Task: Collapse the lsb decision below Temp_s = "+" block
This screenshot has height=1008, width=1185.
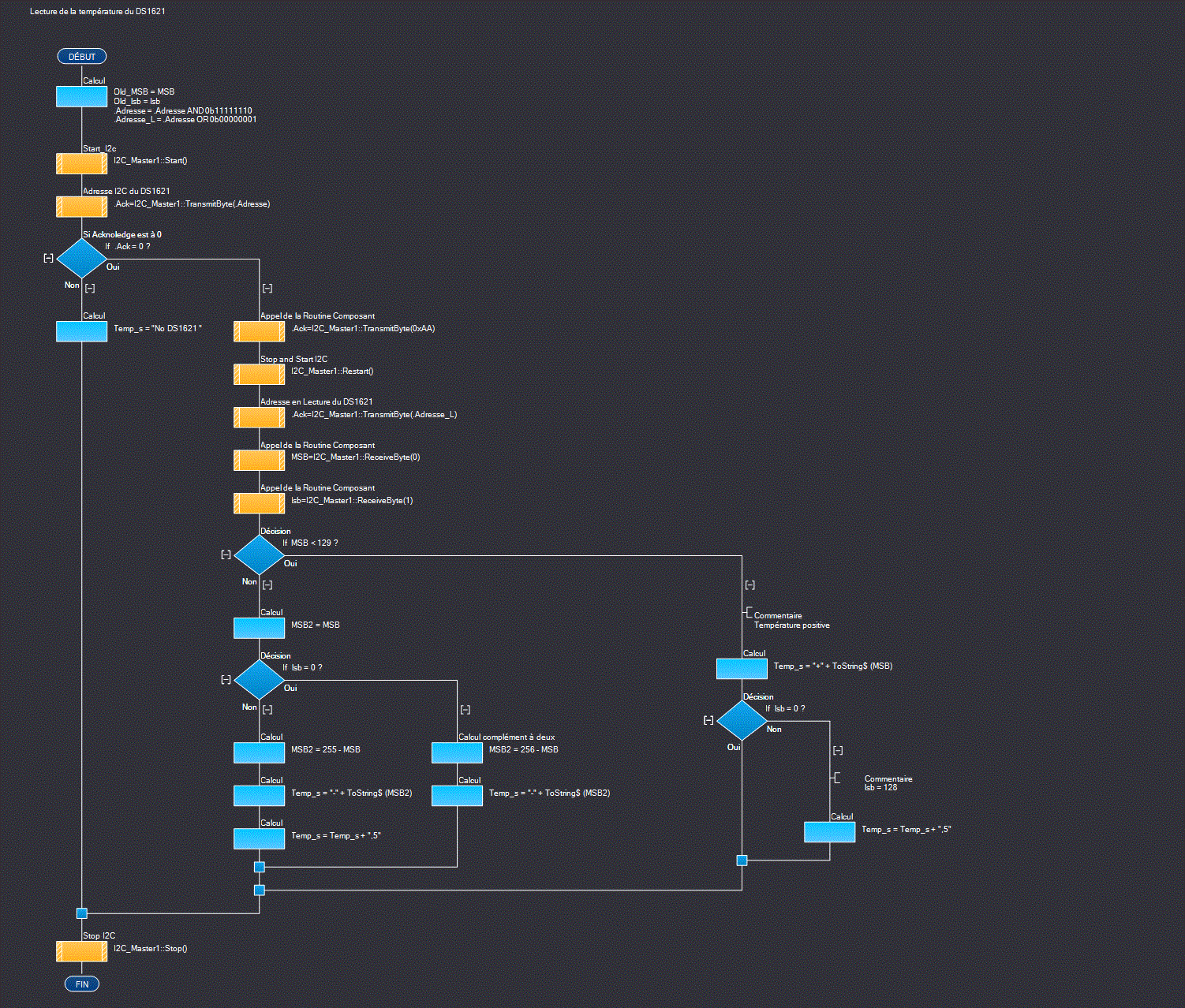Action: [x=708, y=720]
